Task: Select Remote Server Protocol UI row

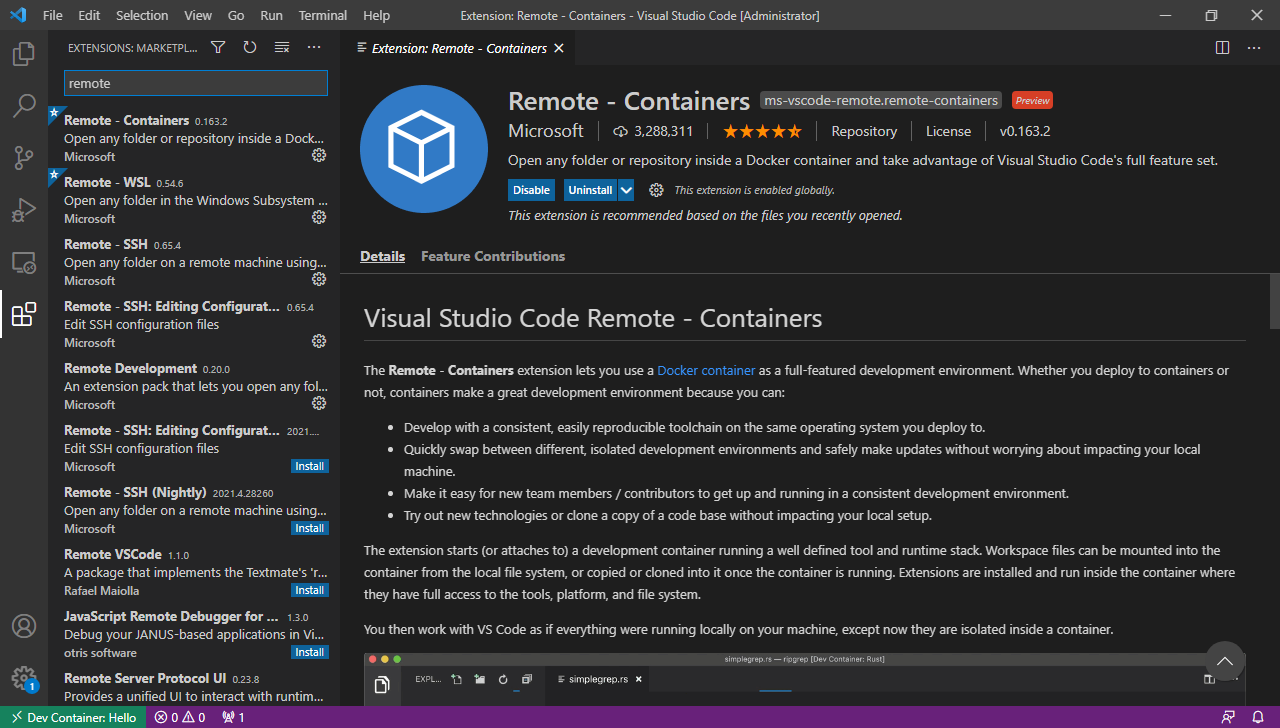Action: [x=194, y=687]
